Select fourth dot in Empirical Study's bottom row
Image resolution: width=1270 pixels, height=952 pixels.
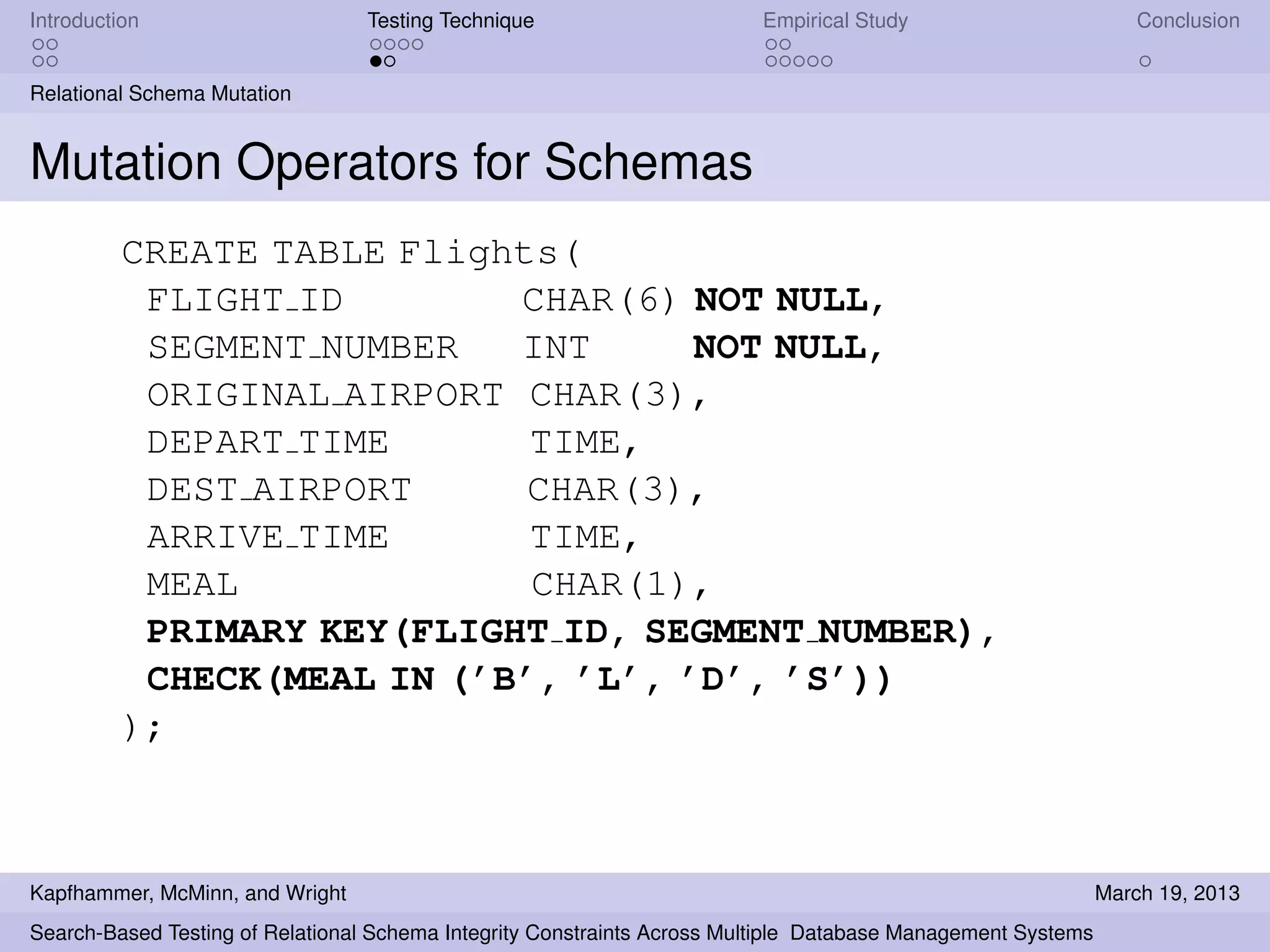(813, 61)
